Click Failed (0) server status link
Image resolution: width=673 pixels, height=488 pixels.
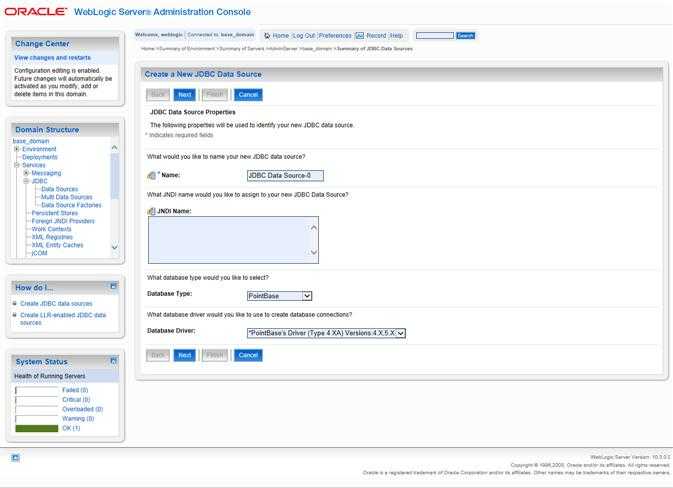click(75, 390)
